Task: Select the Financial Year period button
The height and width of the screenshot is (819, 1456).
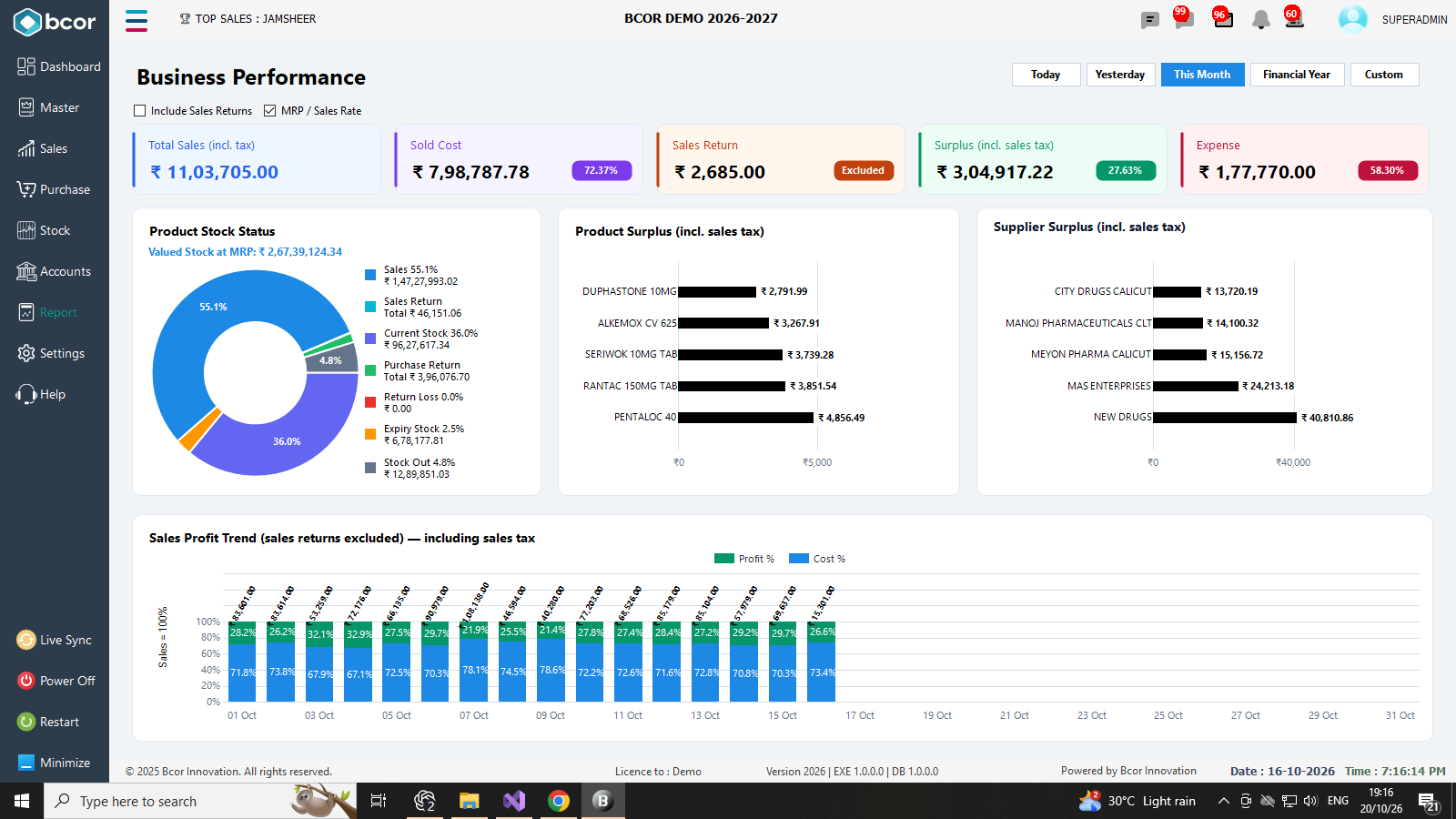Action: [x=1297, y=75]
